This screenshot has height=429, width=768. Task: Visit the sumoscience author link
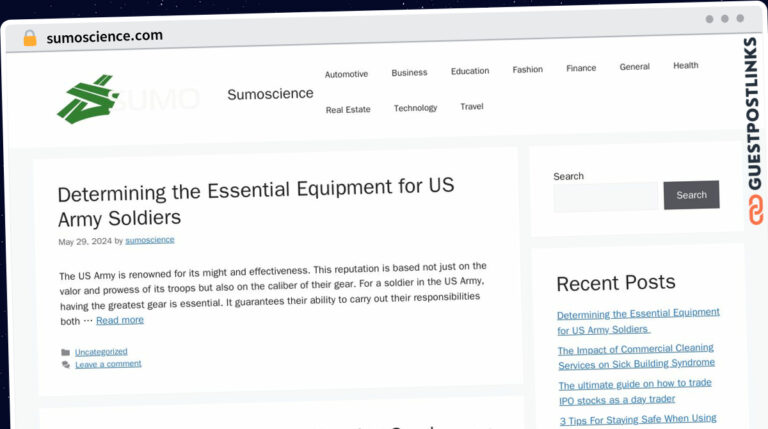150,240
